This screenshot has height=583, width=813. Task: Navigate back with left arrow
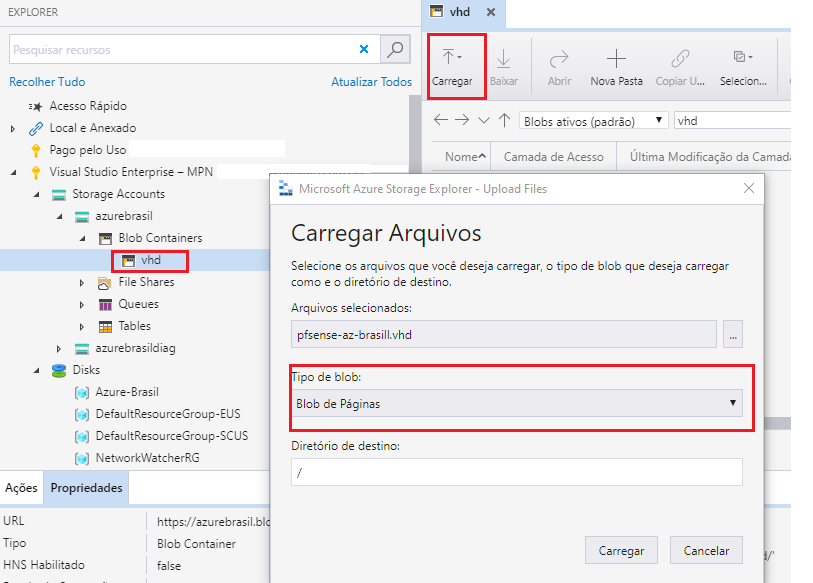coord(441,120)
